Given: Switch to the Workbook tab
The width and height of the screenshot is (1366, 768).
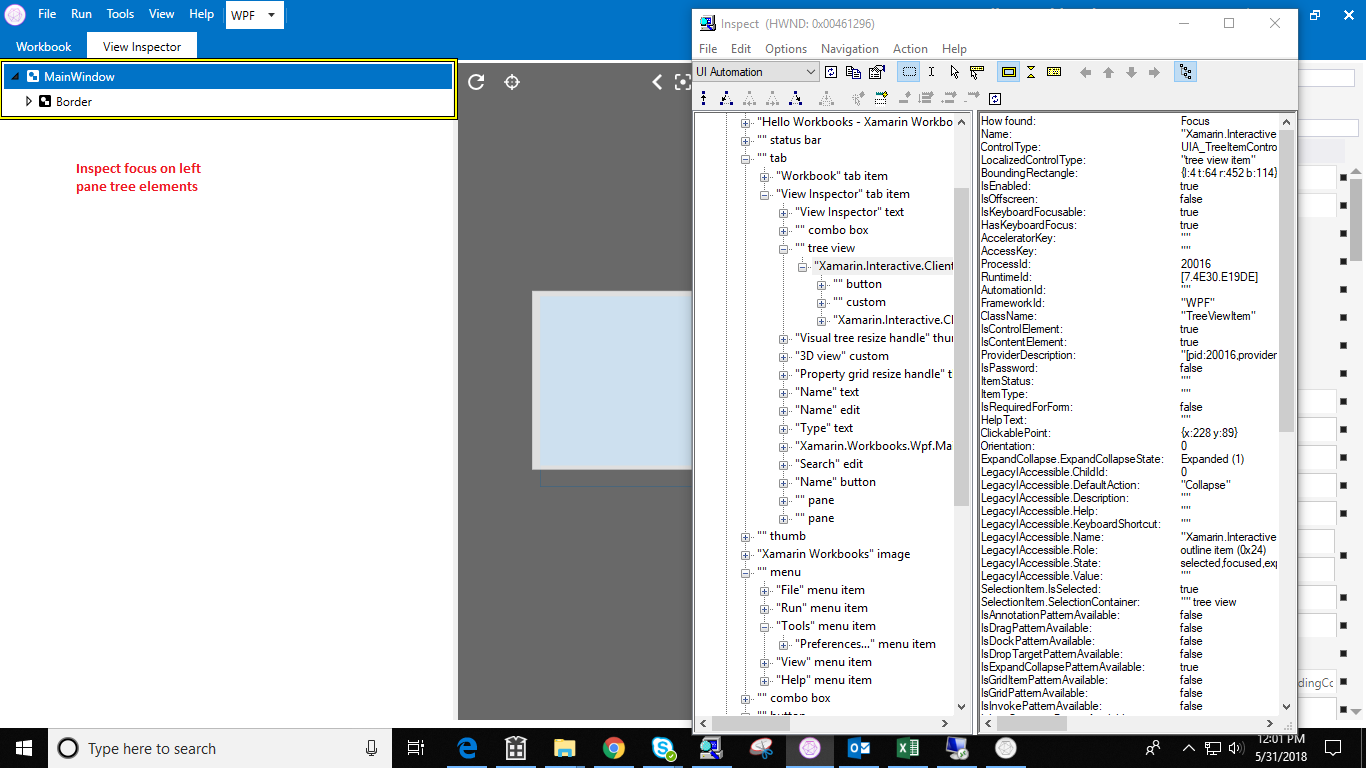Looking at the screenshot, I should click(x=43, y=45).
